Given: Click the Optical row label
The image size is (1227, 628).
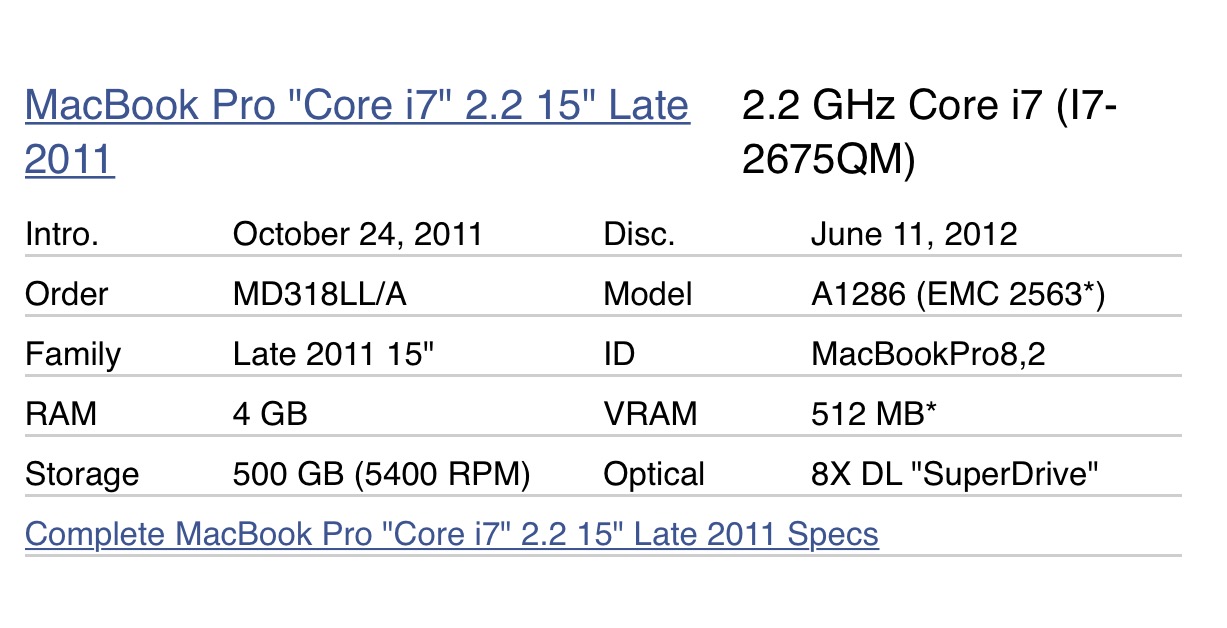Looking at the screenshot, I should click(654, 474).
